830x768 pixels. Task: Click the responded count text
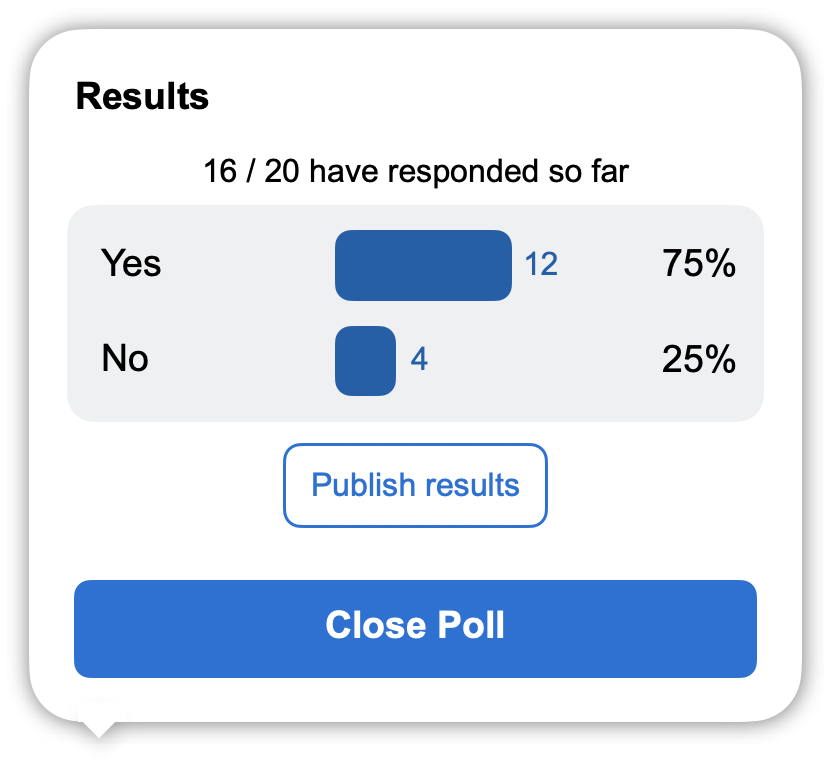pos(415,171)
